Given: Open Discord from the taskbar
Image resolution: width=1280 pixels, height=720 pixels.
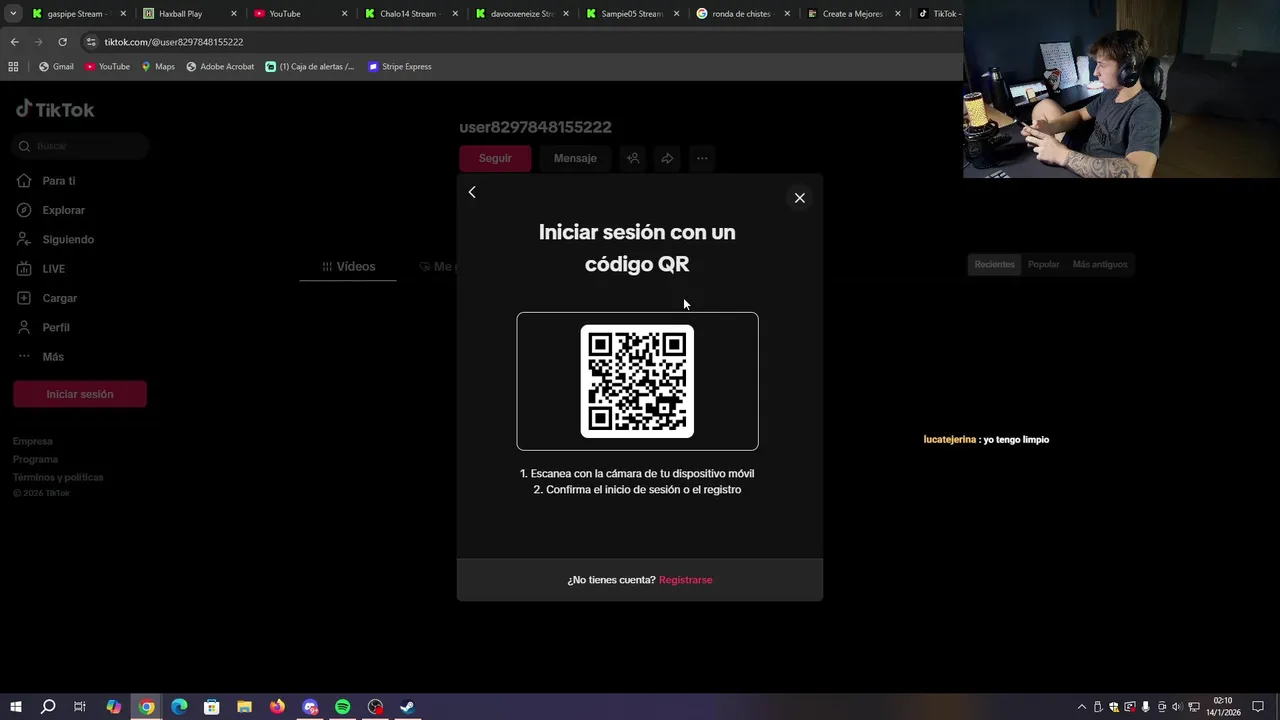Looking at the screenshot, I should click(310, 707).
